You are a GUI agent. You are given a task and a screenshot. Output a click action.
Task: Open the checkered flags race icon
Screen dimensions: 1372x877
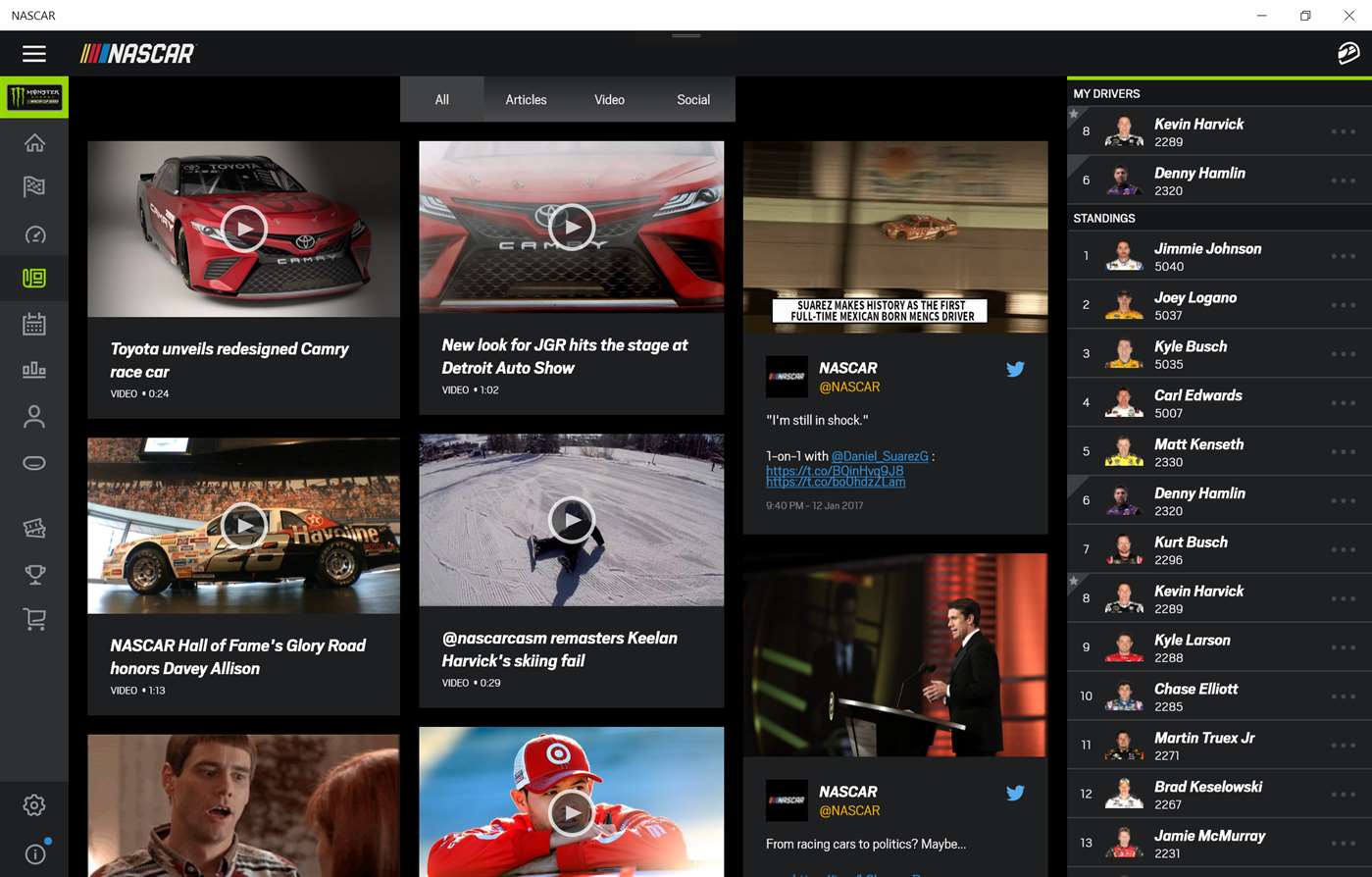coord(34,186)
